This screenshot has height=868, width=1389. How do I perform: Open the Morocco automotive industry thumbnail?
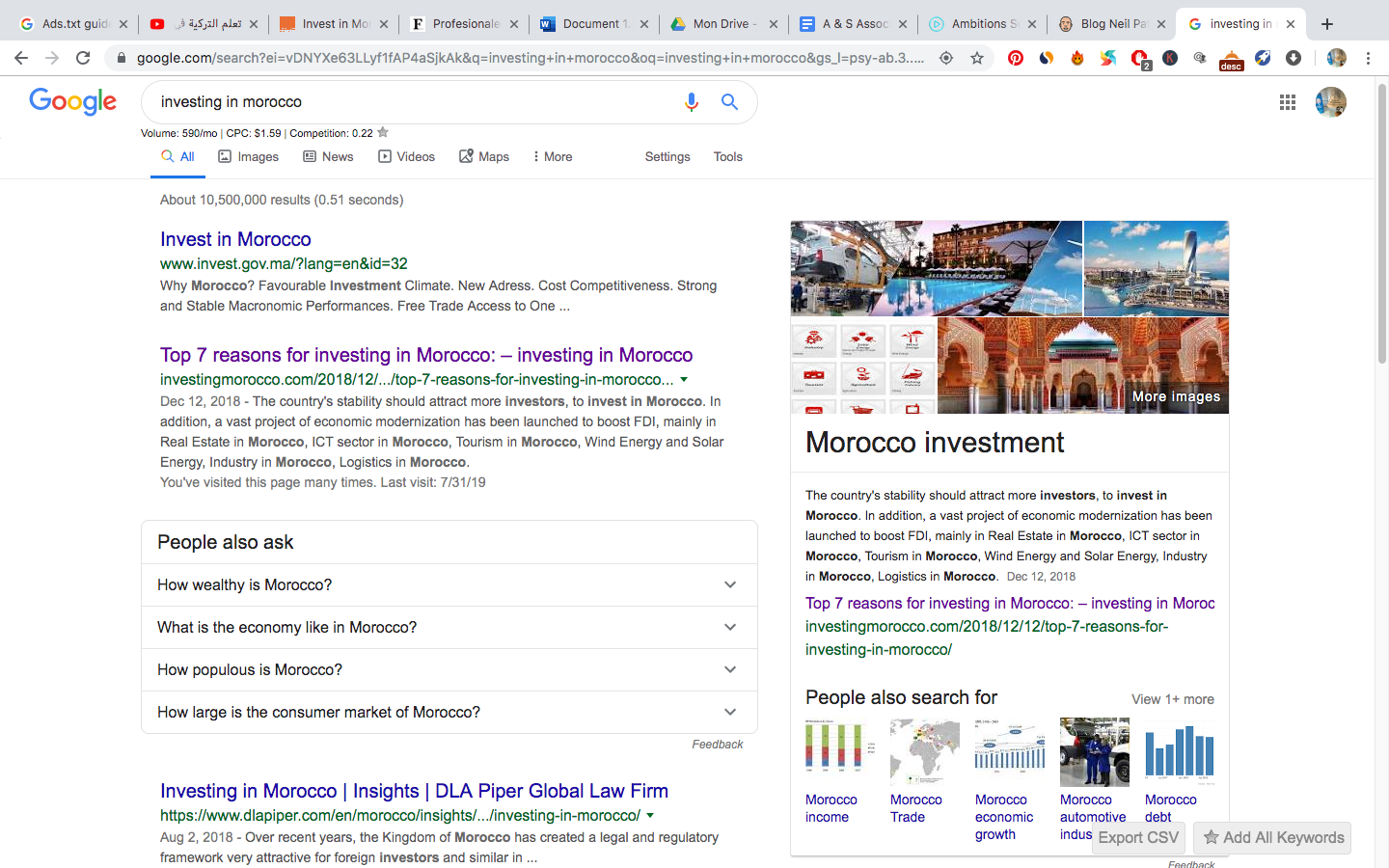point(1094,752)
